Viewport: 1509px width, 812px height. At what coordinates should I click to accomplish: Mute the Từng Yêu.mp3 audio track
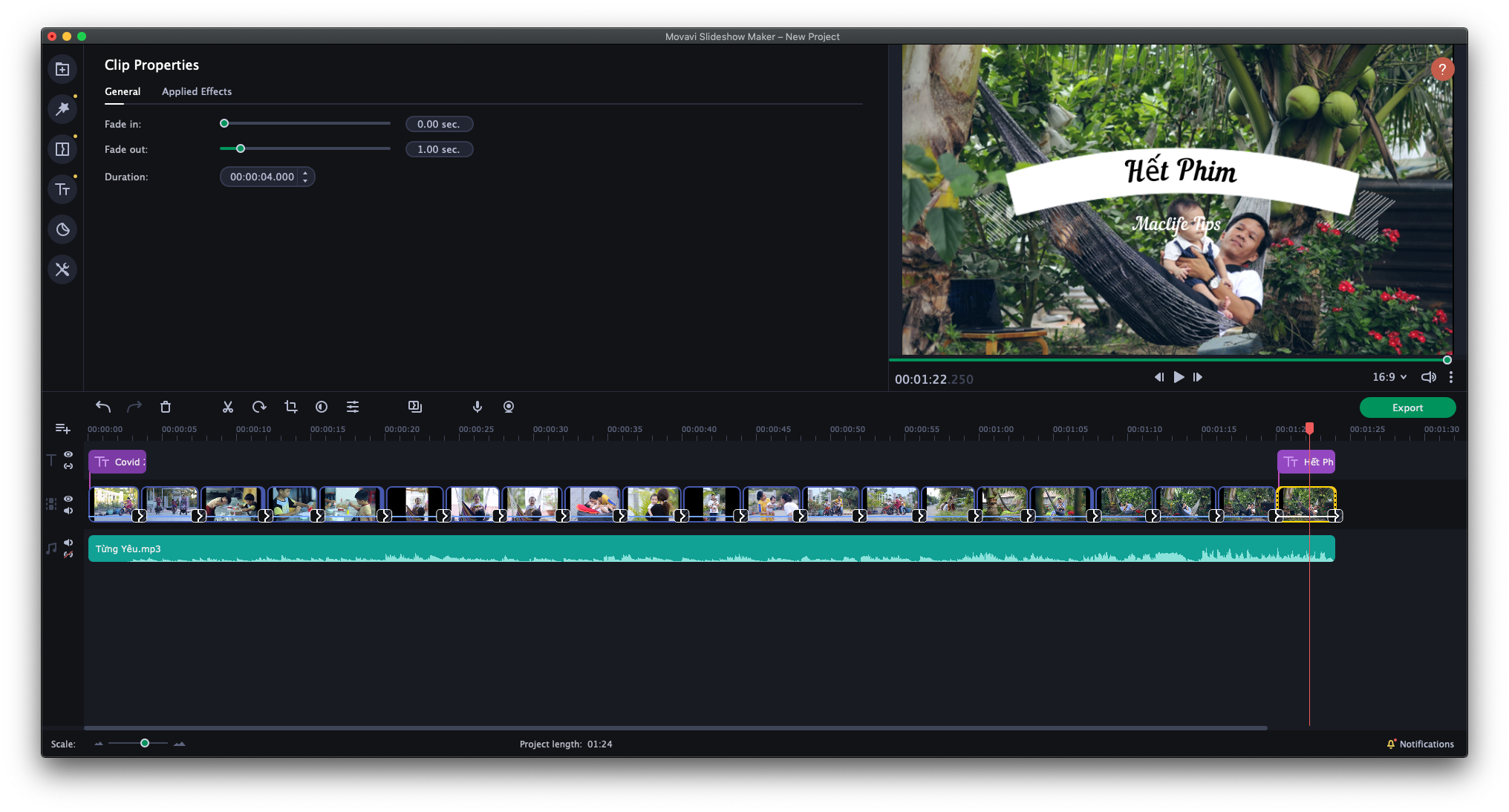coord(68,543)
